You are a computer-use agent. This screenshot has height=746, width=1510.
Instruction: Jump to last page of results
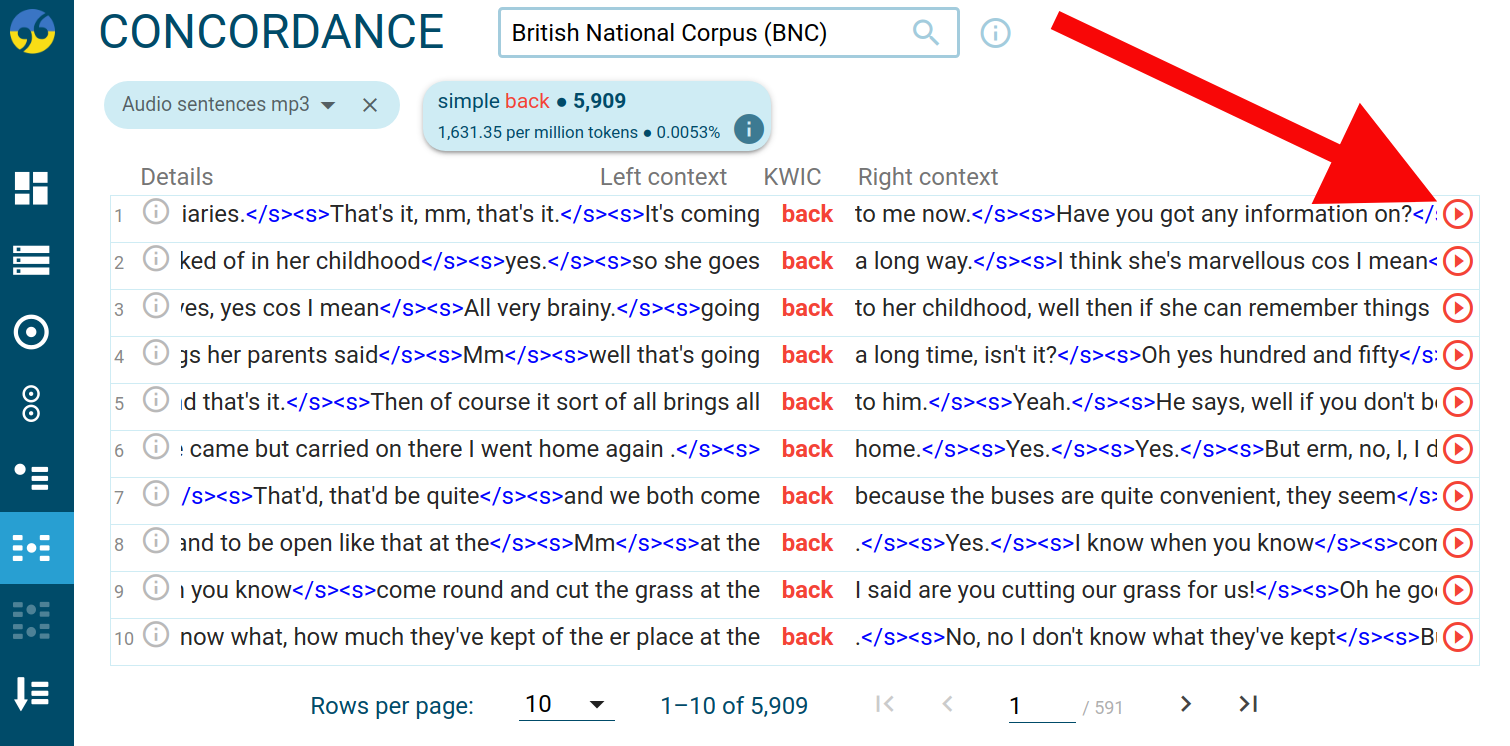click(x=1248, y=704)
